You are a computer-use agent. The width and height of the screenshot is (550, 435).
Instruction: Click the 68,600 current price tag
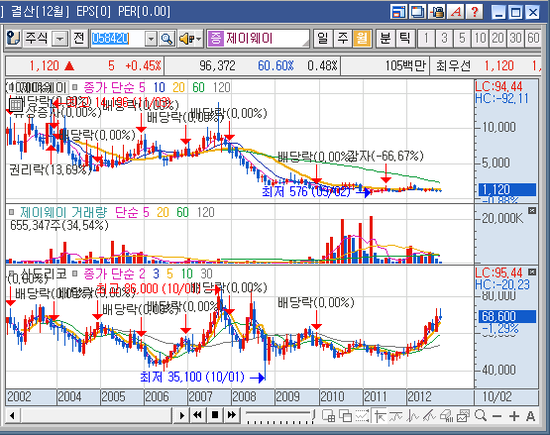click(507, 316)
